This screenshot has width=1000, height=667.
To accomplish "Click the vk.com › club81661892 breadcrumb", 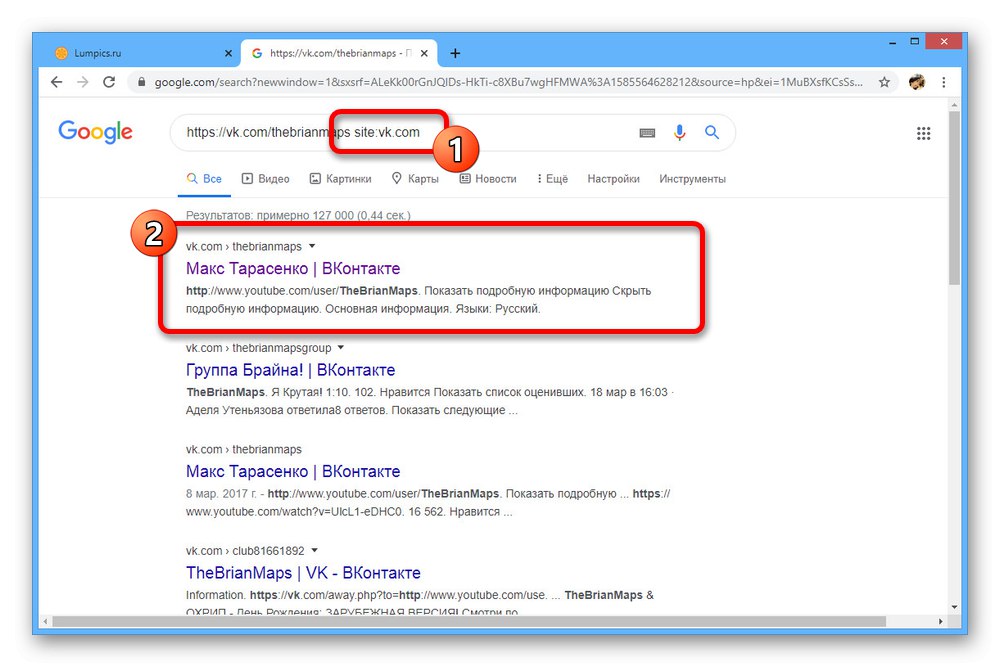I will click(245, 550).
